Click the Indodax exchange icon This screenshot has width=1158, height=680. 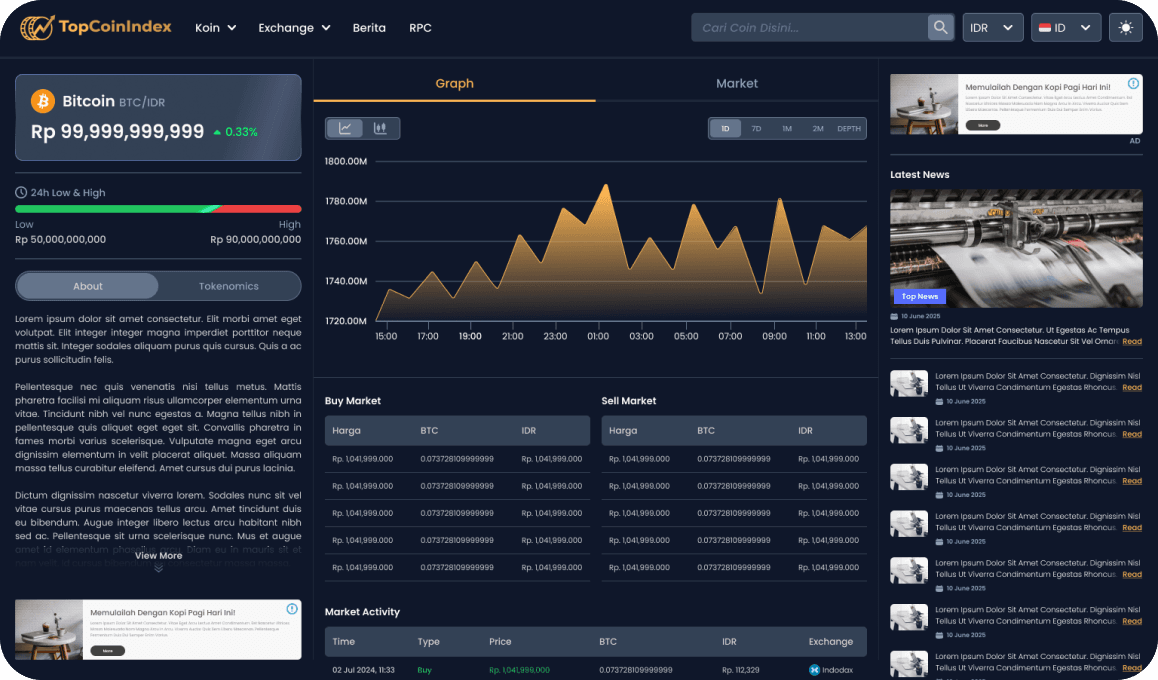point(814,669)
